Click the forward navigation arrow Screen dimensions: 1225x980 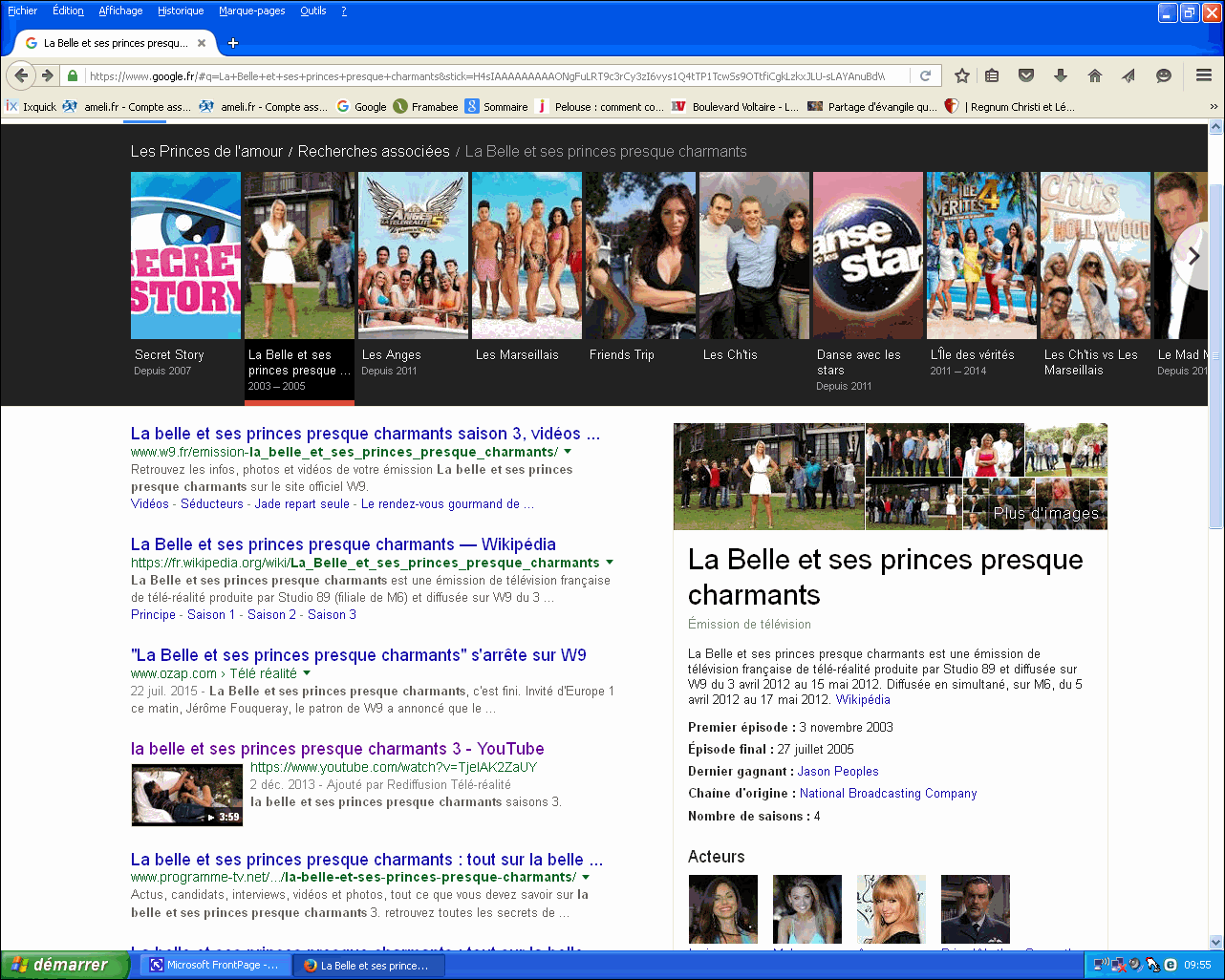coord(46,75)
